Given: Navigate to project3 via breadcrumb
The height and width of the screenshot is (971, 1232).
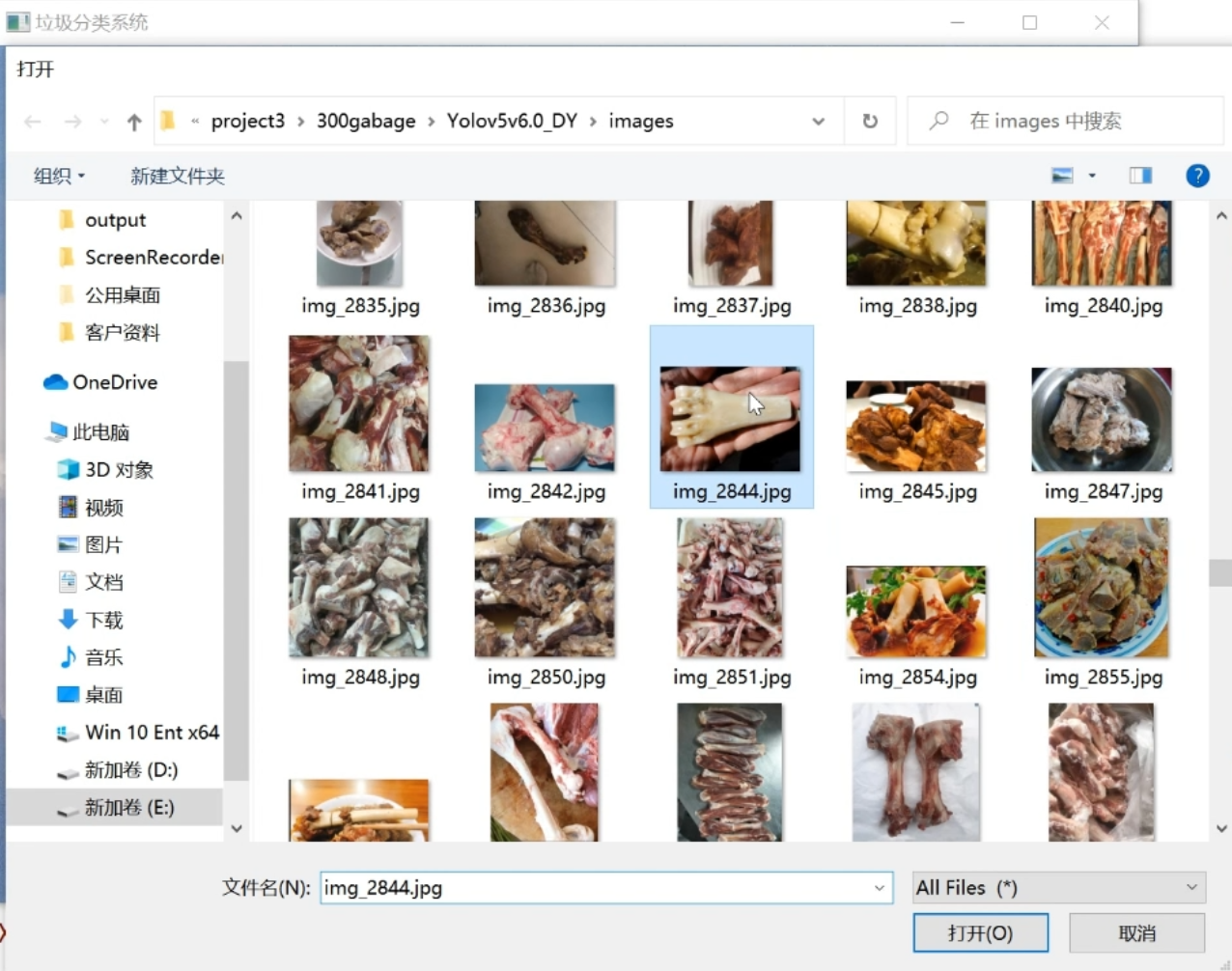Looking at the screenshot, I should point(248,120).
